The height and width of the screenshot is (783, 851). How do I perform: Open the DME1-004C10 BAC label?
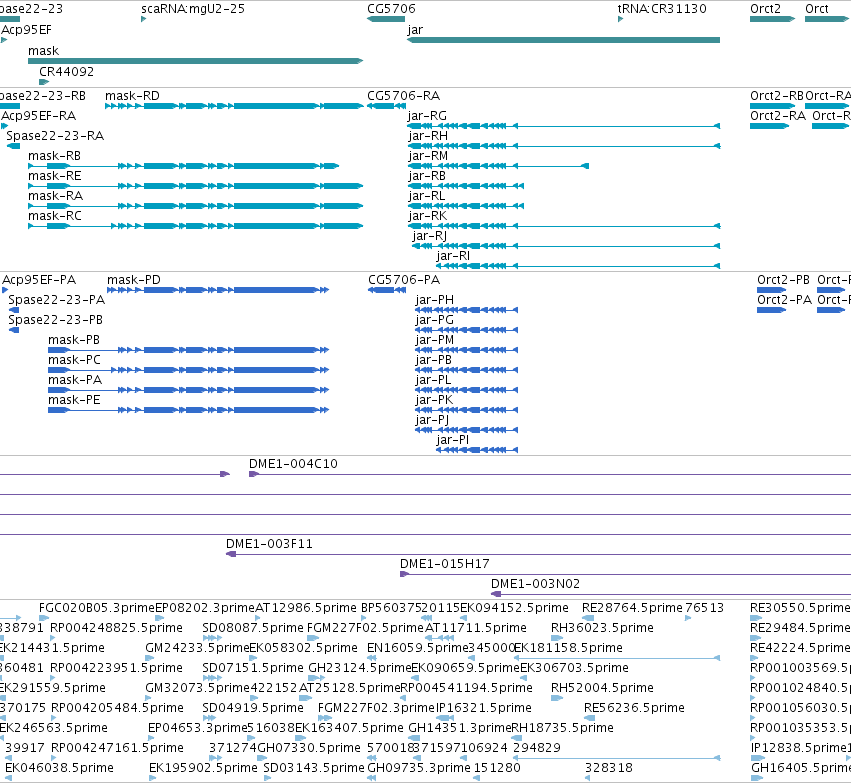[x=293, y=464]
